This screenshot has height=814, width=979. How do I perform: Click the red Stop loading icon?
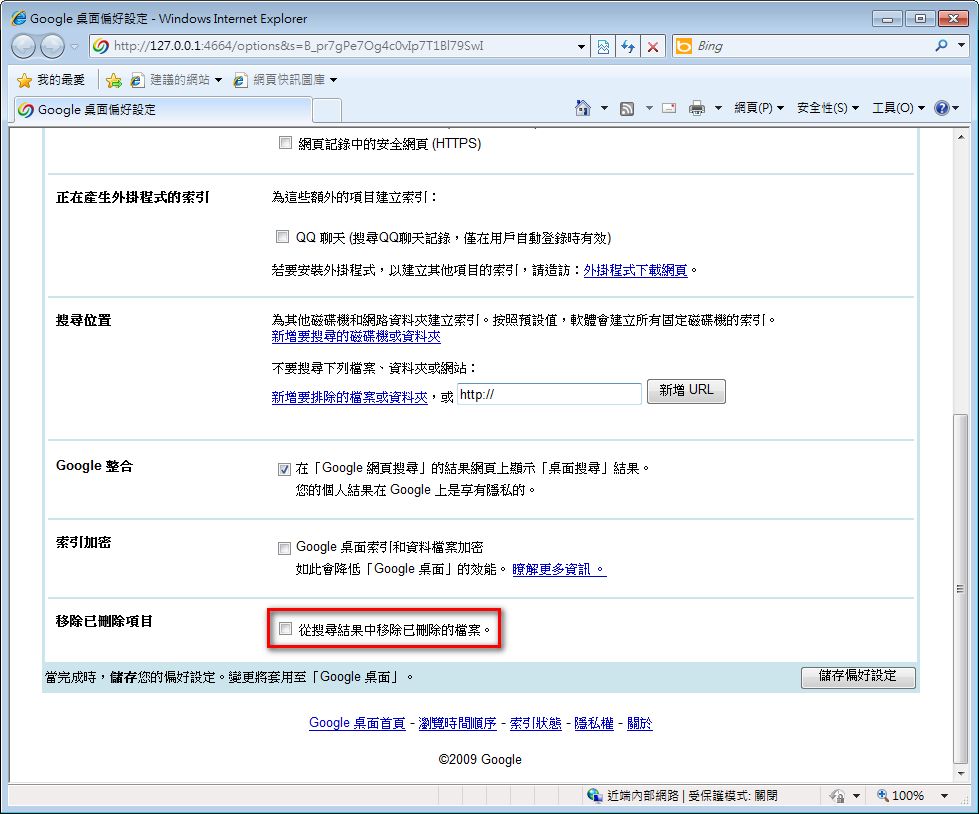(652, 46)
